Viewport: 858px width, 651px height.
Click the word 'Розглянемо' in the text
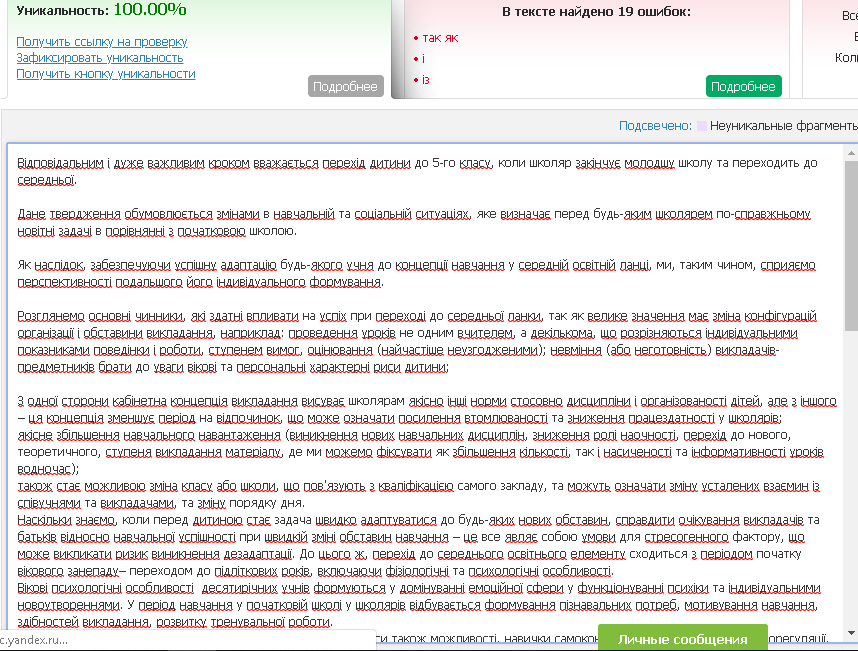coord(51,316)
